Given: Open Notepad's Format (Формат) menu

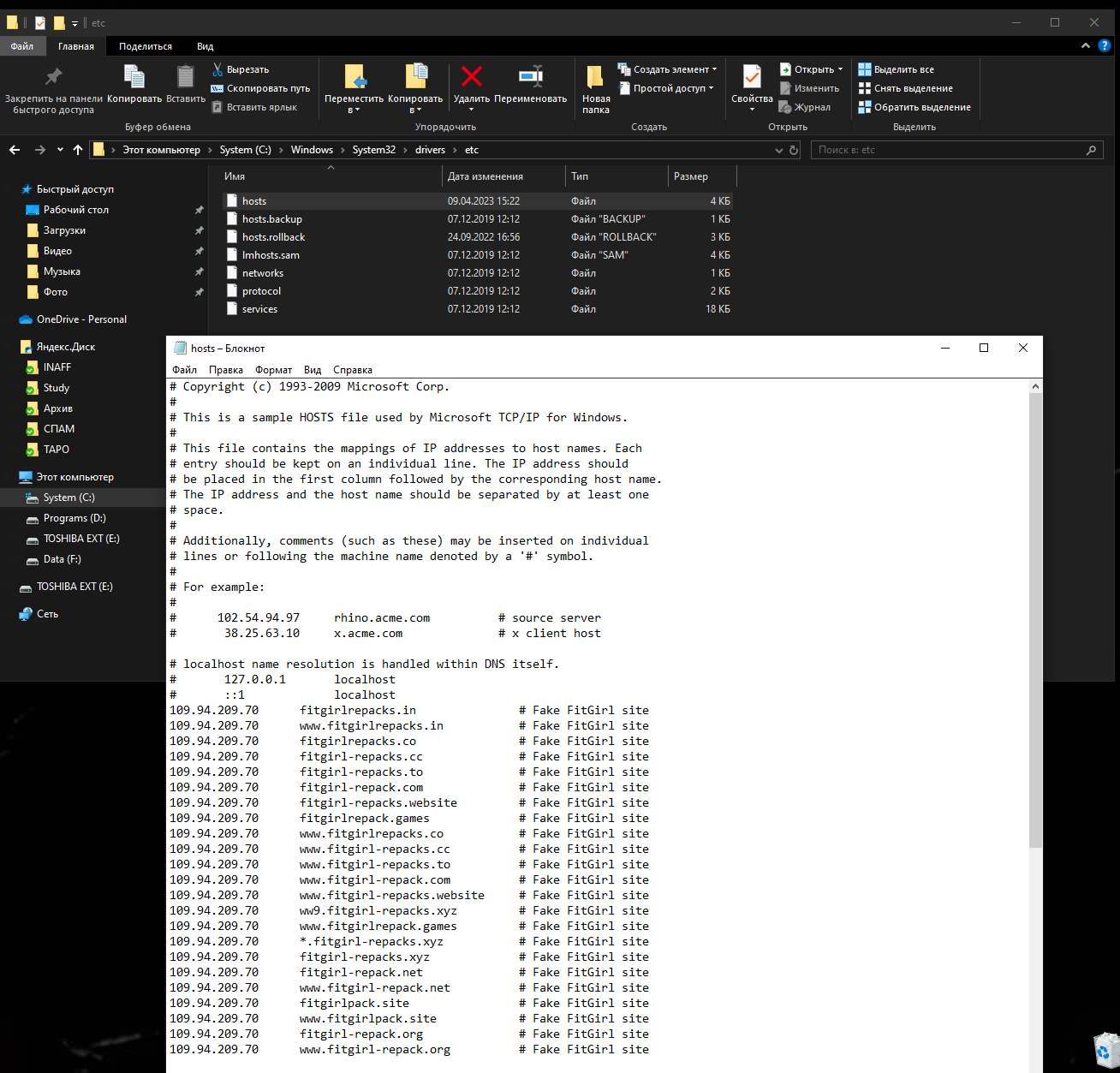Looking at the screenshot, I should tap(273, 370).
